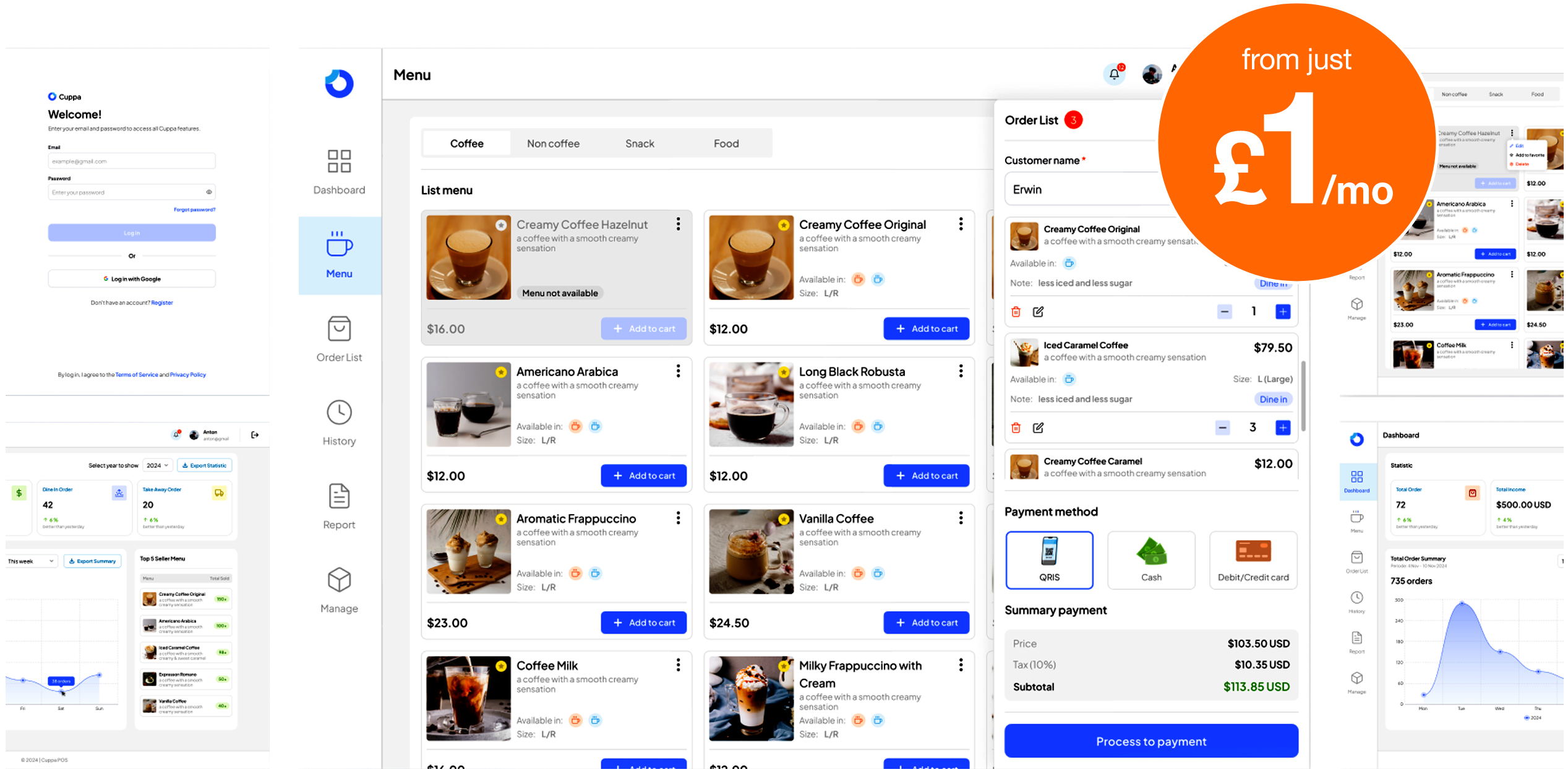The width and height of the screenshot is (1568, 769).
Task: Open the year selector showing 2024
Action: (158, 465)
